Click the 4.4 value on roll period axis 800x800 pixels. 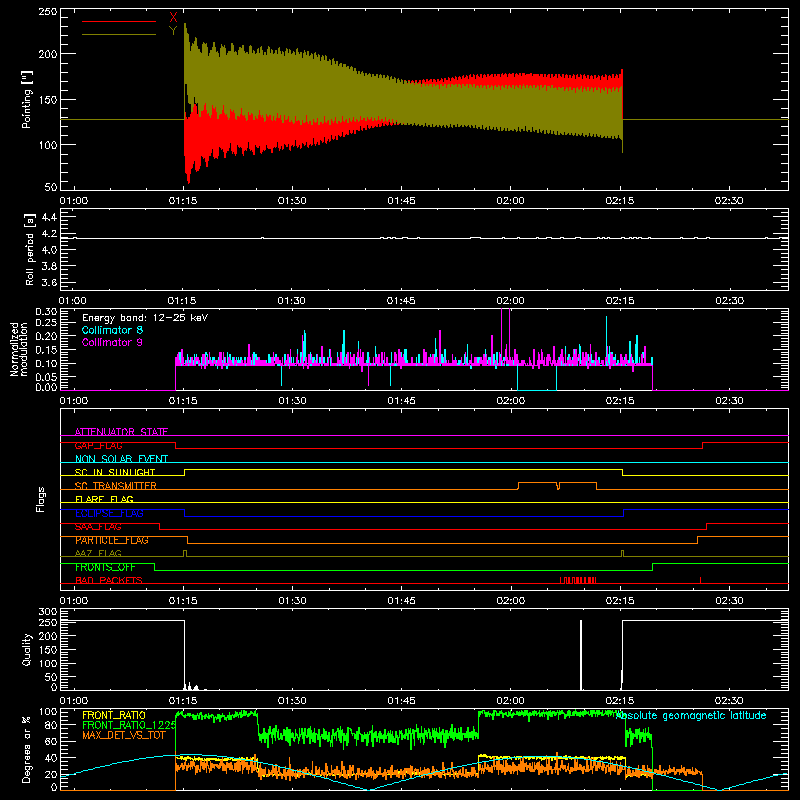click(49, 217)
